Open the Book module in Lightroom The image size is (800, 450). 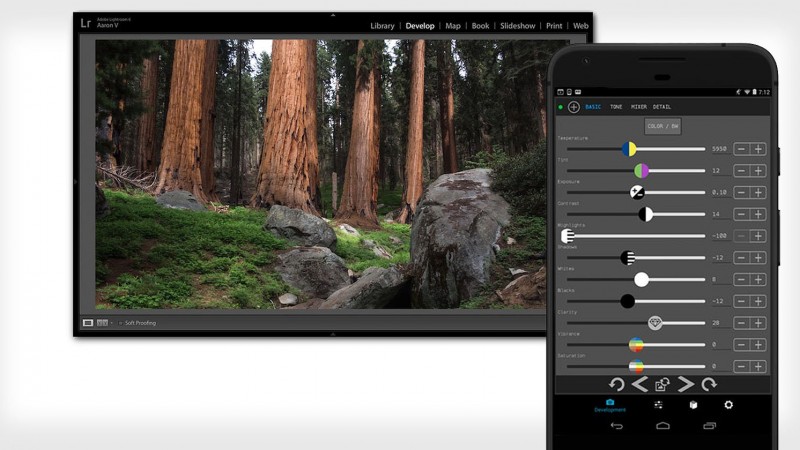[480, 26]
